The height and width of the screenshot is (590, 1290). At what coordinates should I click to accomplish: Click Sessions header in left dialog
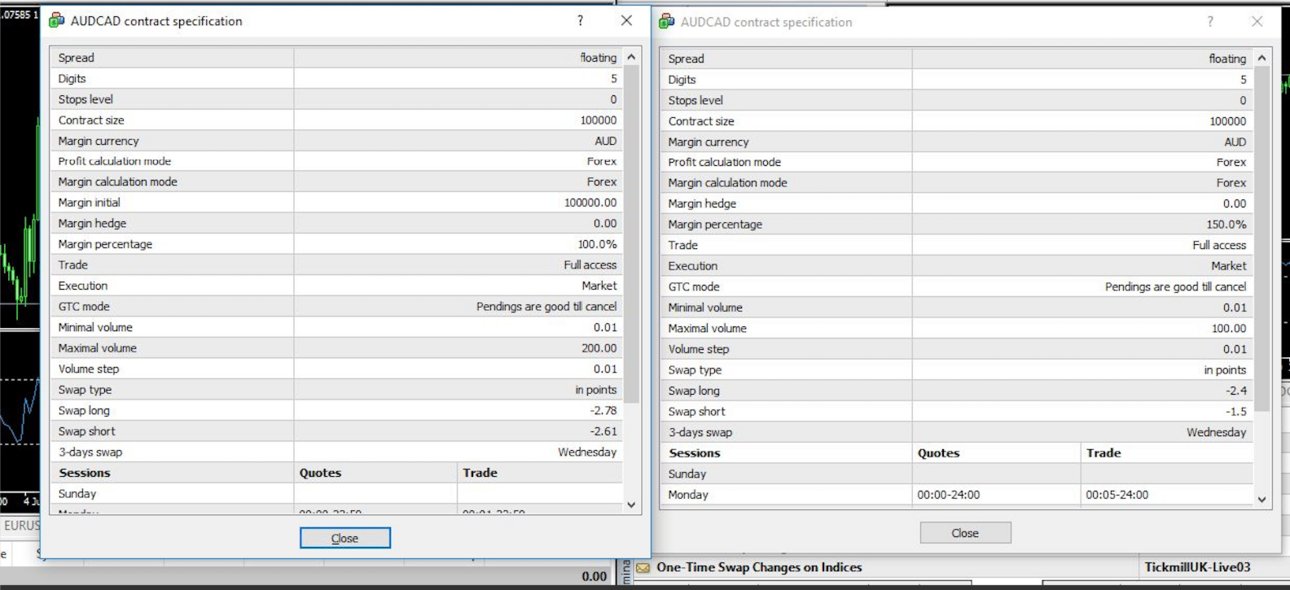click(x=84, y=473)
